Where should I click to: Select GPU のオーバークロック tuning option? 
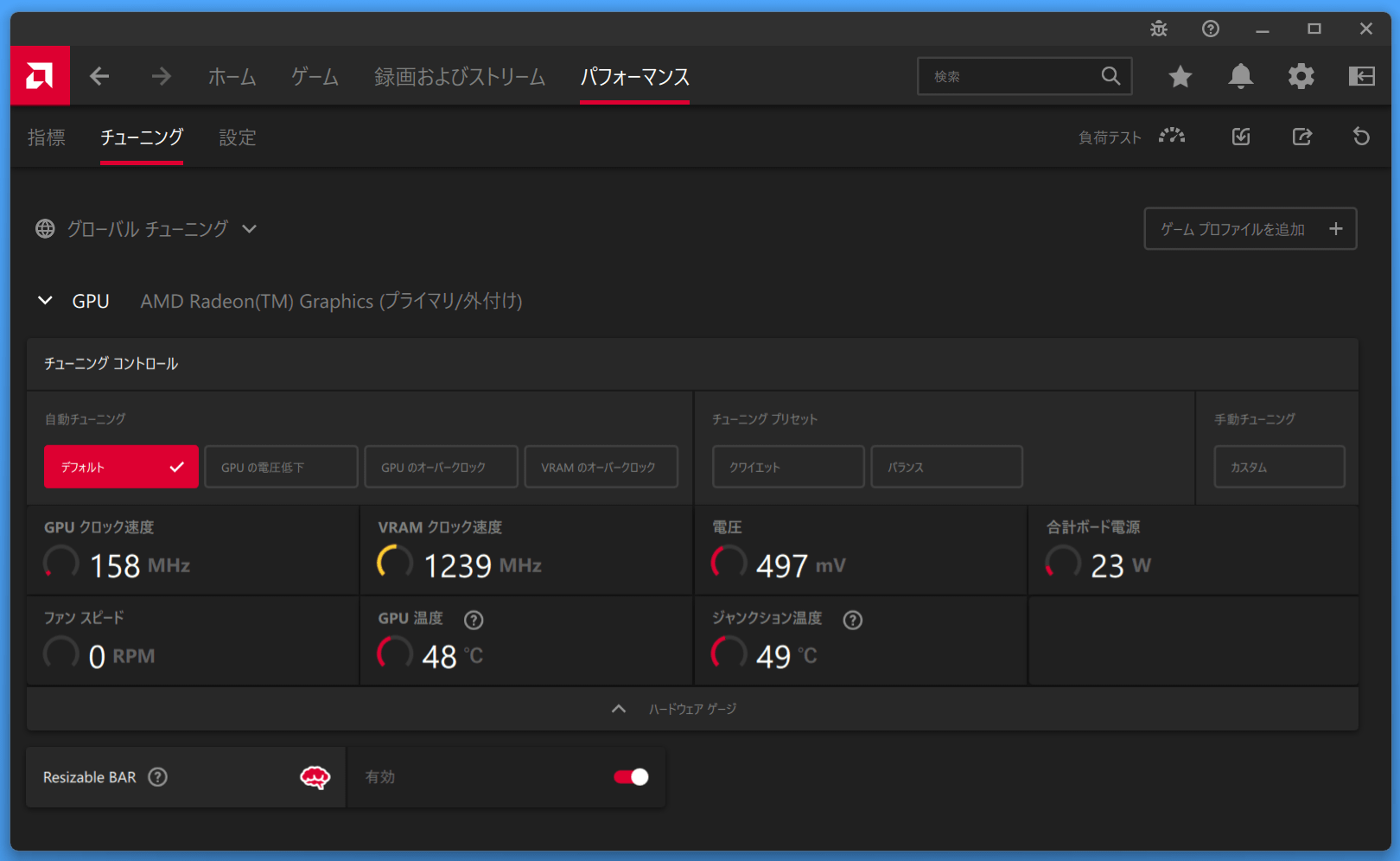(441, 467)
